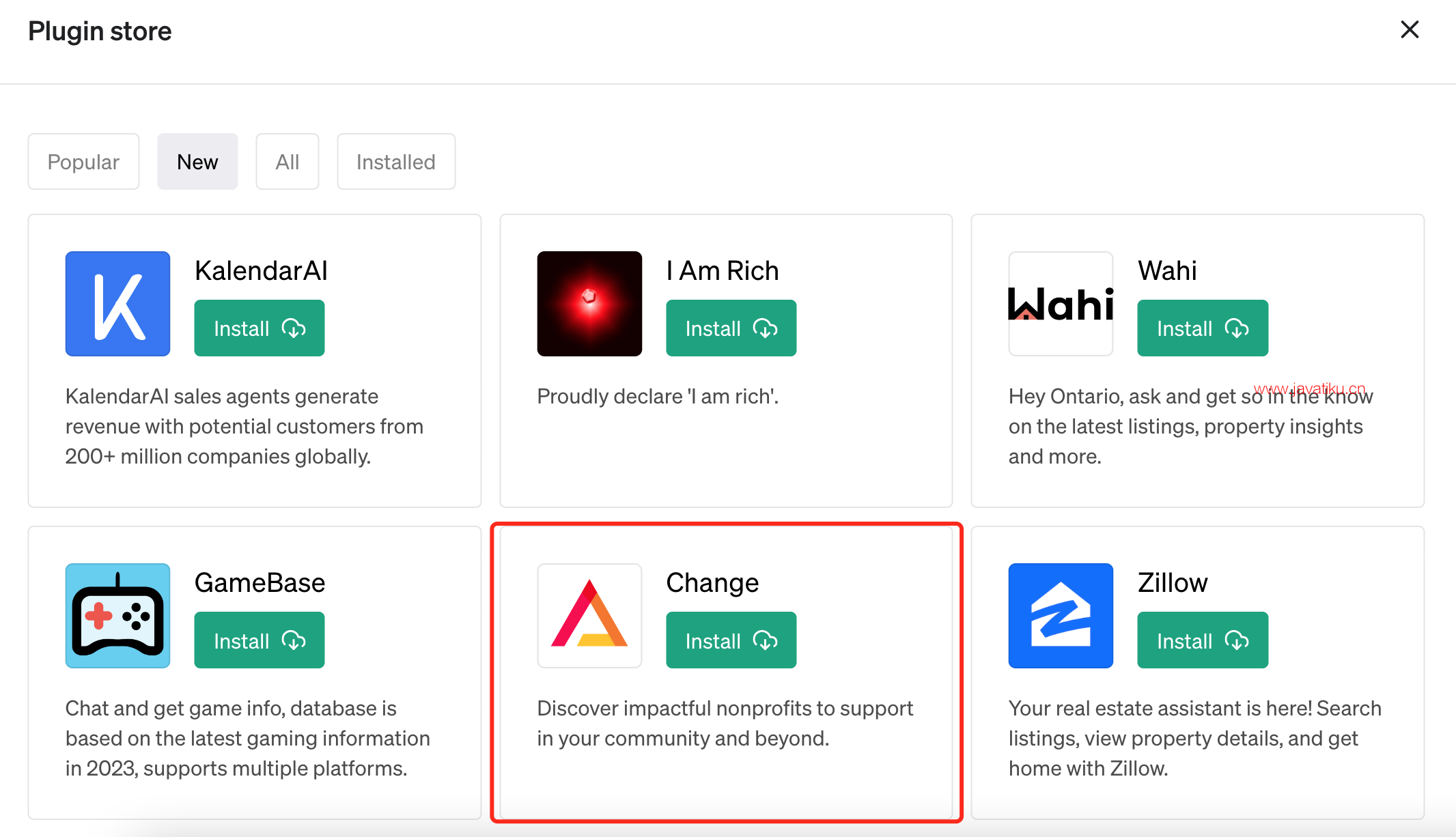Click the Change triangle logo

[x=589, y=616]
